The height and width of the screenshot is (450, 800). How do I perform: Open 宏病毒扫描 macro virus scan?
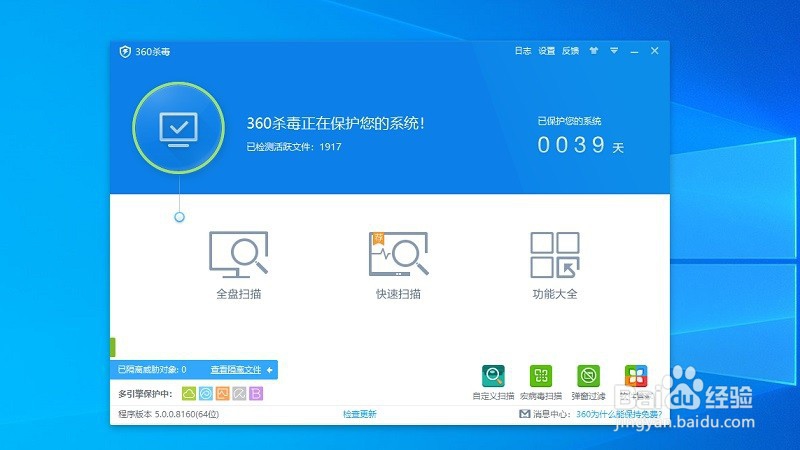point(541,382)
